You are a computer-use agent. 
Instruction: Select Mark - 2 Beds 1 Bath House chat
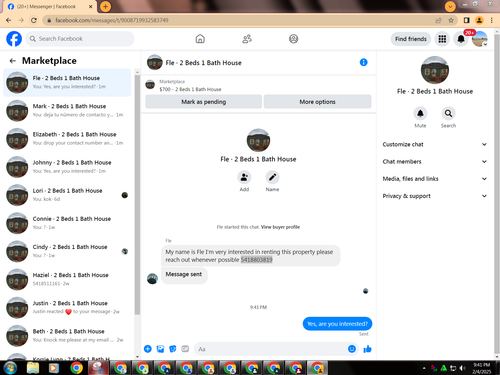(67, 110)
